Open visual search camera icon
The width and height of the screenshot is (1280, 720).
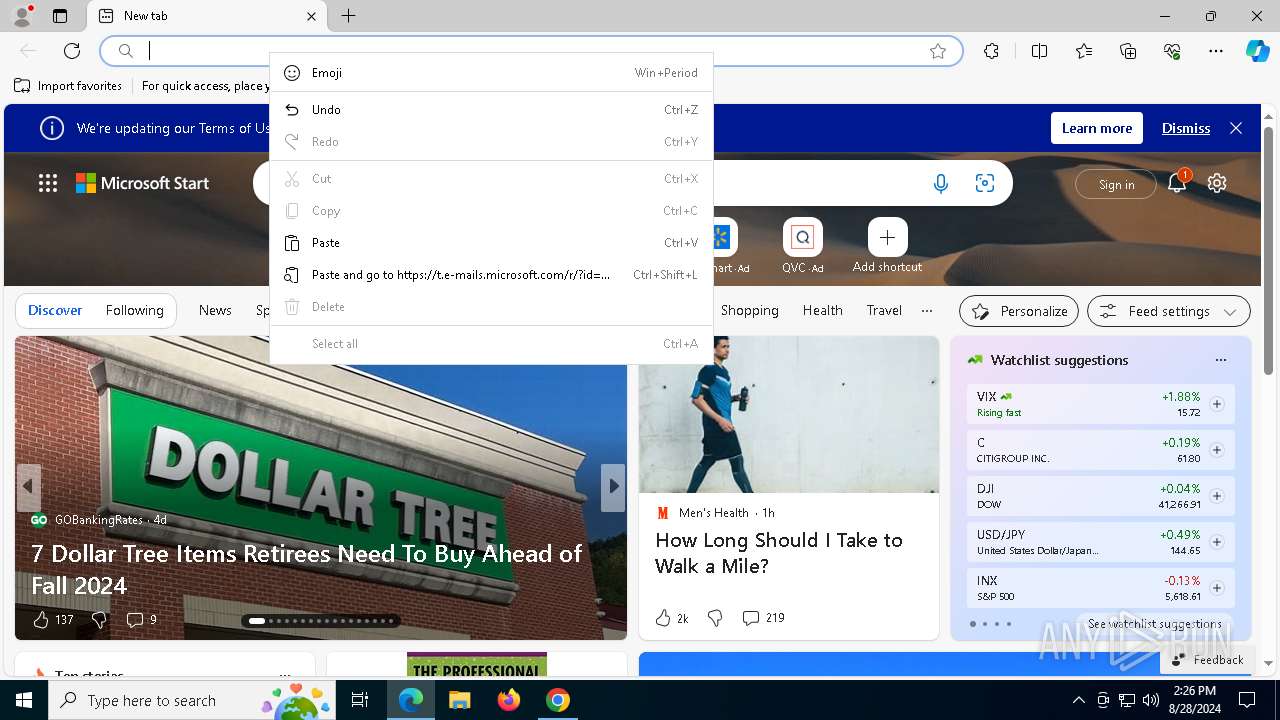point(985,183)
